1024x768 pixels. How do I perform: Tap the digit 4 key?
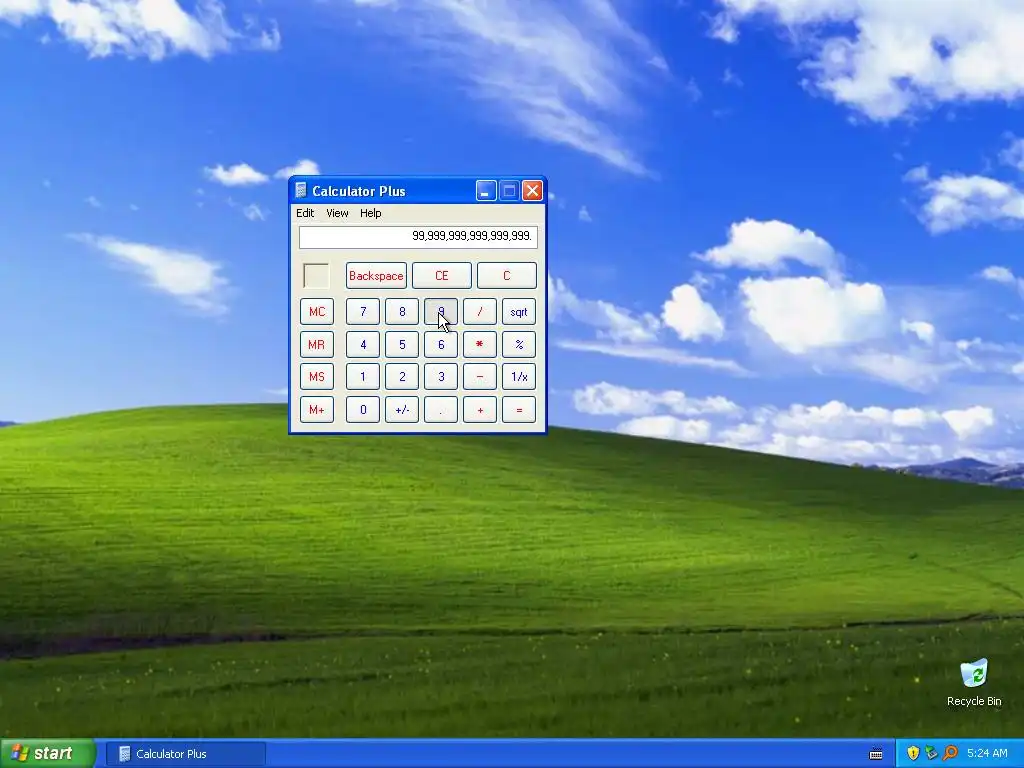pyautogui.click(x=363, y=344)
